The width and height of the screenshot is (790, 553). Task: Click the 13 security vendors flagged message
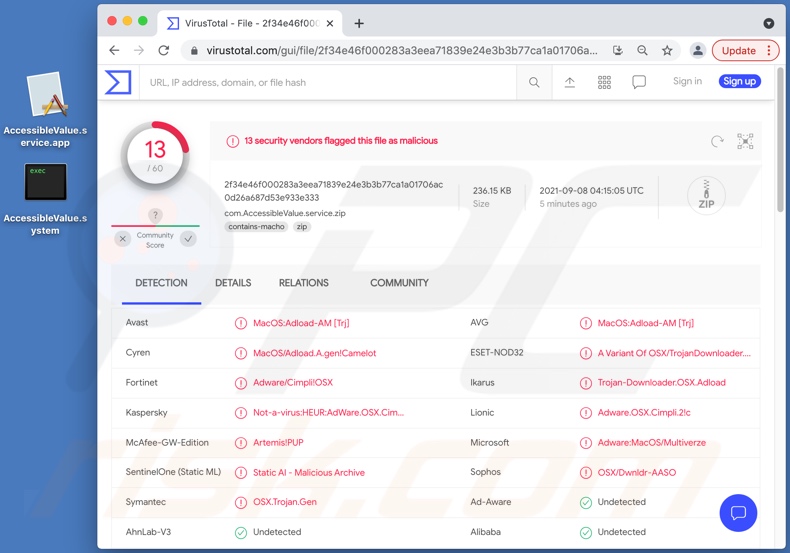[x=341, y=141]
